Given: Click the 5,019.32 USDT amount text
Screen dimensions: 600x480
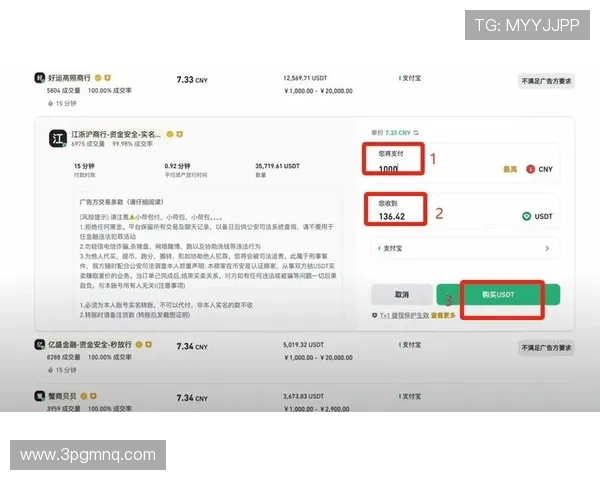Looking at the screenshot, I should click(x=303, y=345).
